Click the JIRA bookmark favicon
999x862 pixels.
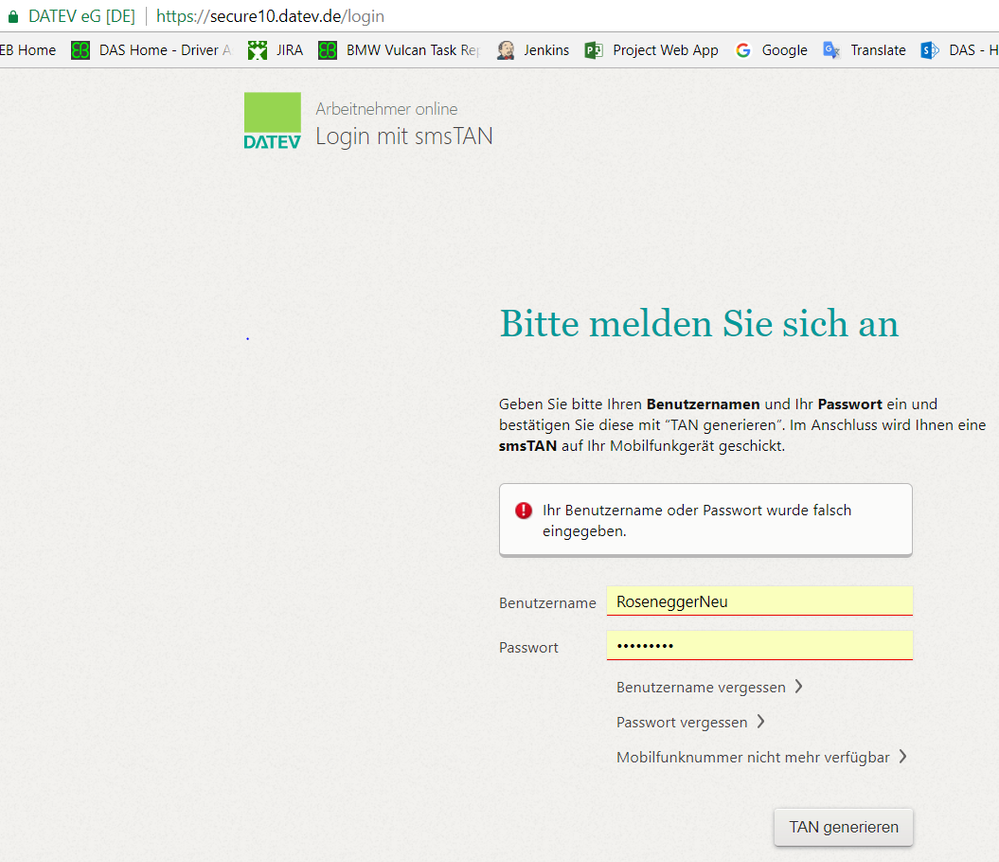click(257, 50)
